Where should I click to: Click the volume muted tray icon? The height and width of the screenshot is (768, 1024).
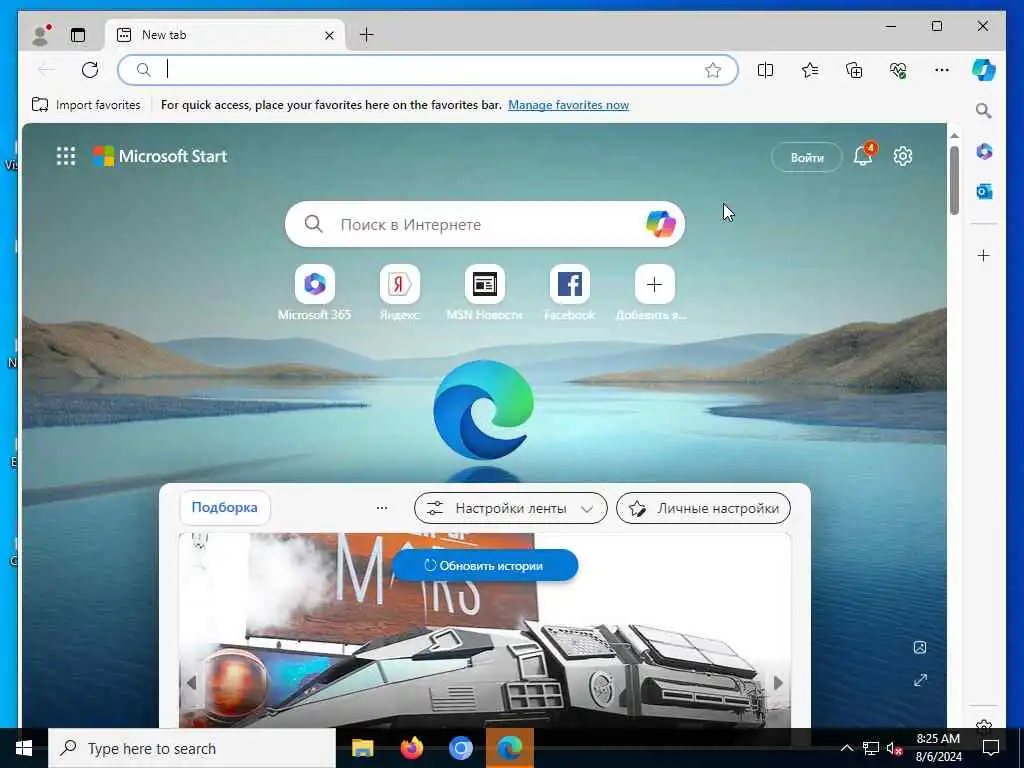tap(894, 748)
